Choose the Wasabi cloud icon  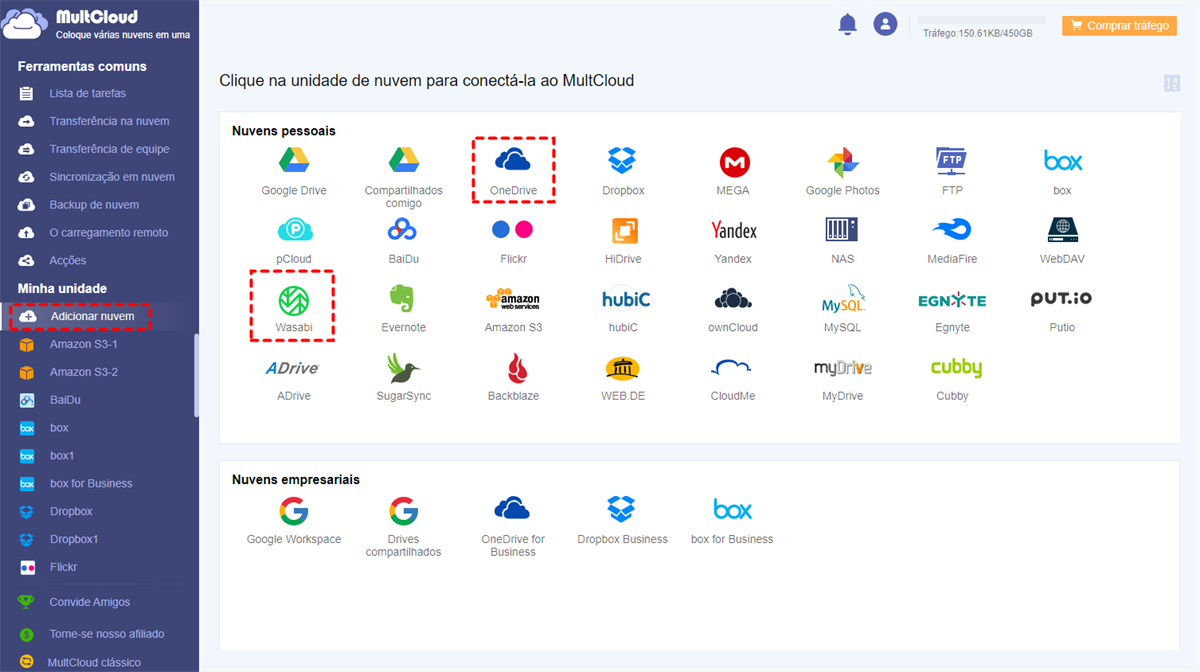pos(294,300)
